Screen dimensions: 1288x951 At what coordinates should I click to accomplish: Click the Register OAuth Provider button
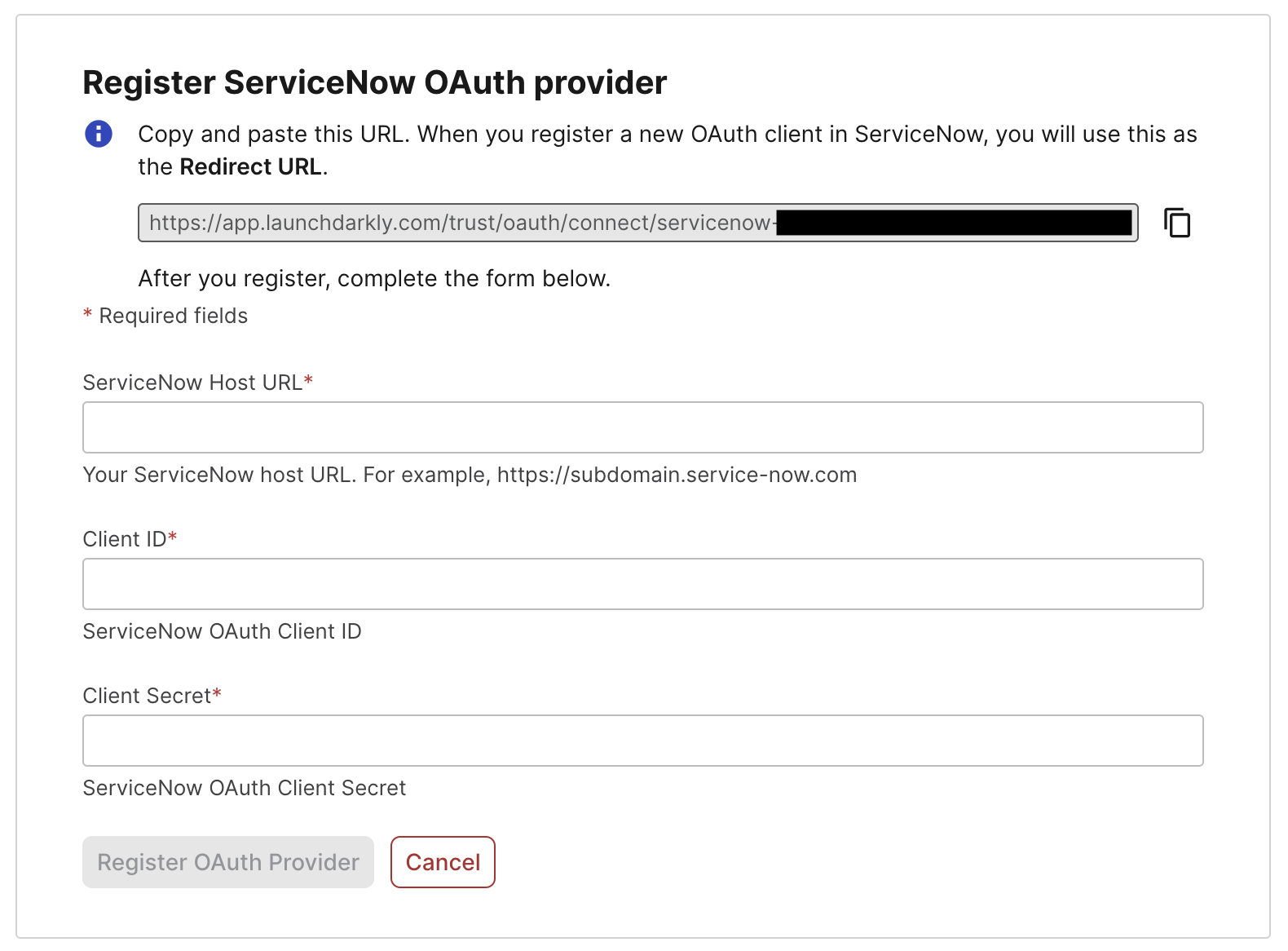click(227, 862)
